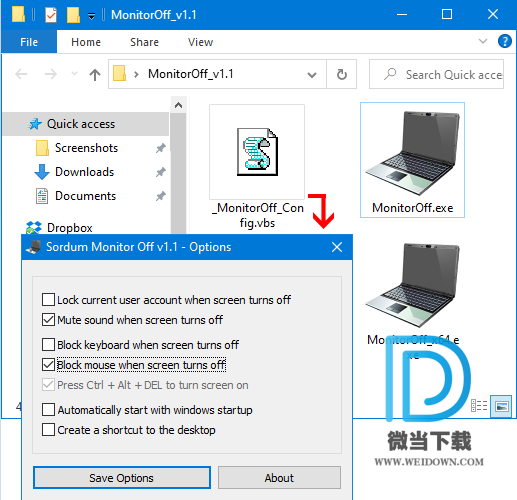Viewport: 517px width, 500px height.
Task: Open the _MonitorOff_Config.vbs script file
Action: [257, 167]
